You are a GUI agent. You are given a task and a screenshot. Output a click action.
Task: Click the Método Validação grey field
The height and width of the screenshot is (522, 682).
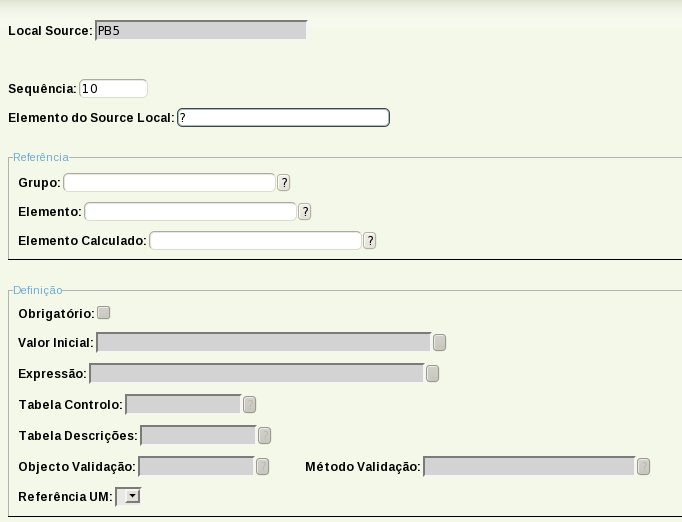(529, 467)
